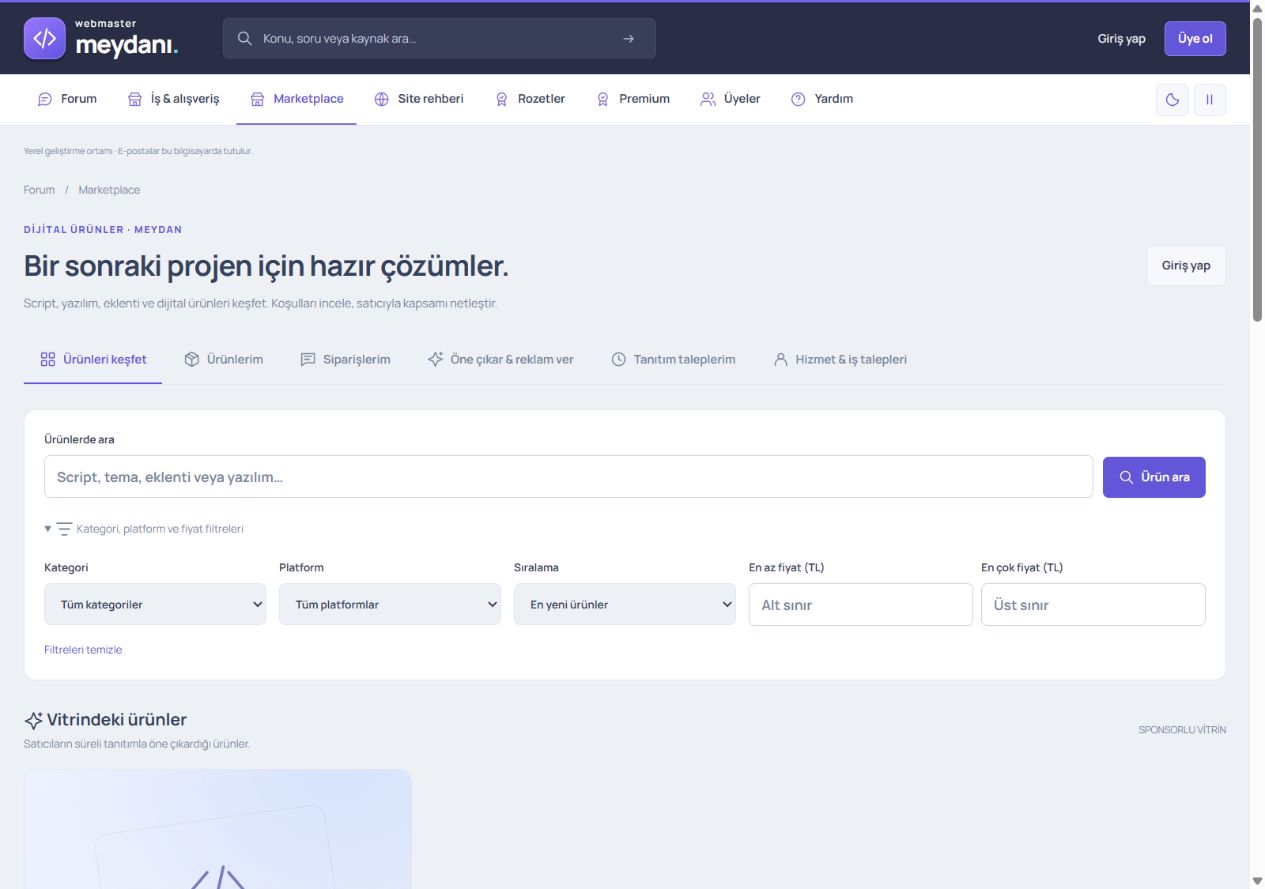This screenshot has width=1265, height=889.
Task: Click the magnifier icon in the header search
Action: [x=245, y=38]
